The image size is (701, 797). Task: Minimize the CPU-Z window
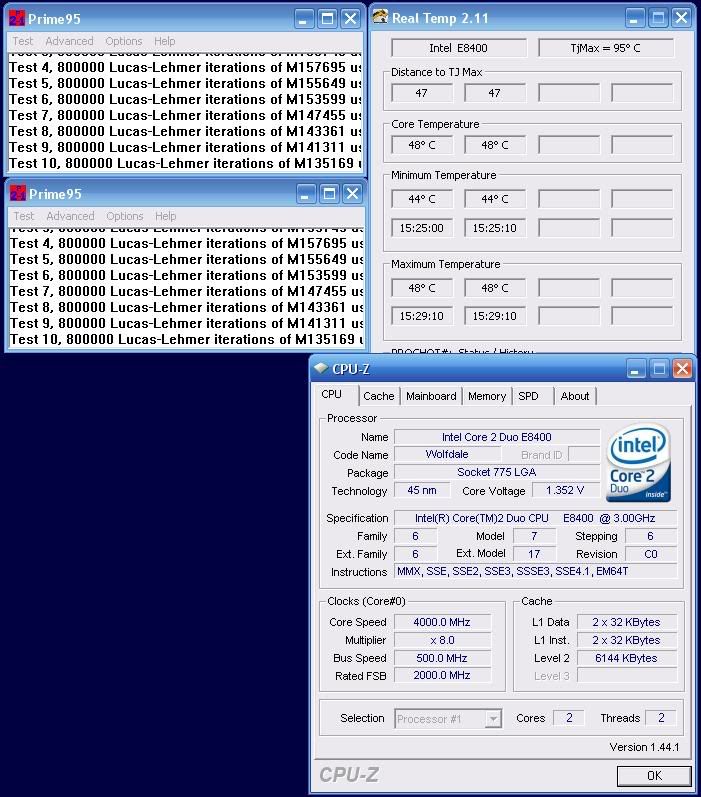[x=635, y=369]
